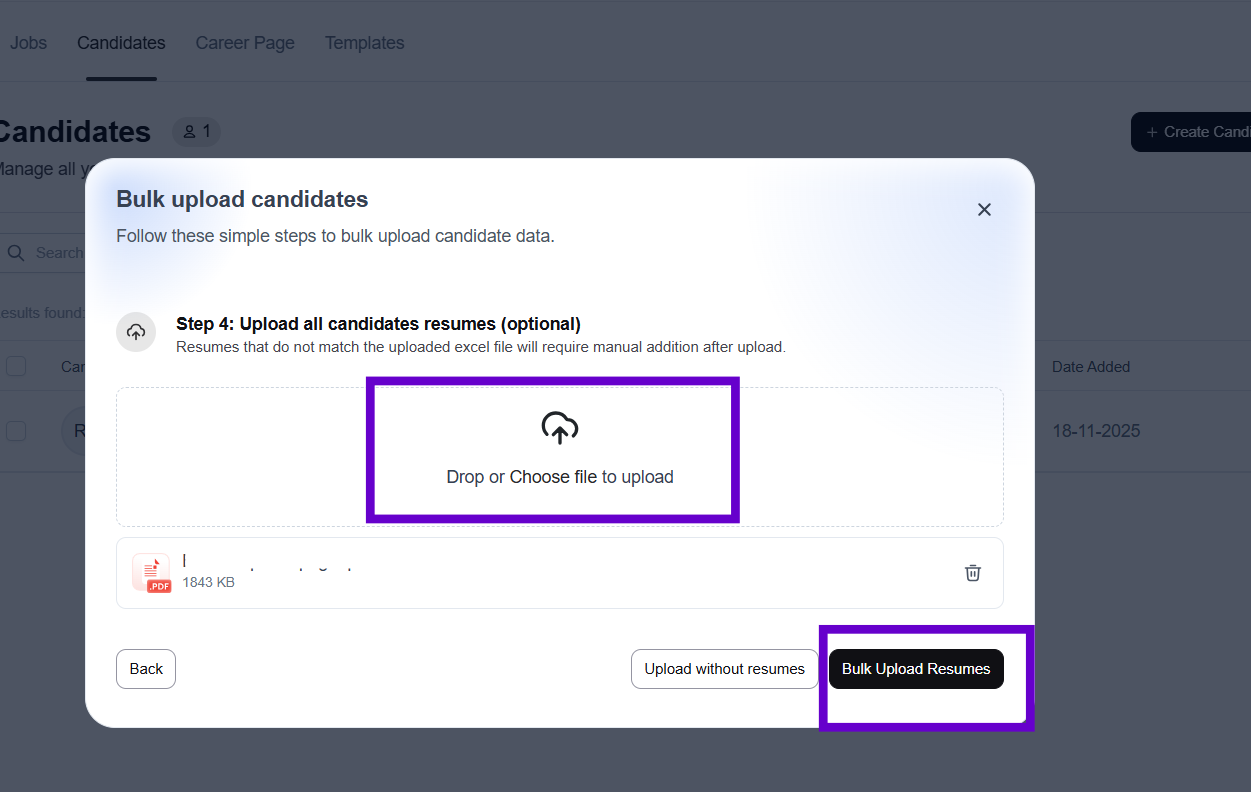Focus the candidate search field
1251x792 pixels.
58,253
